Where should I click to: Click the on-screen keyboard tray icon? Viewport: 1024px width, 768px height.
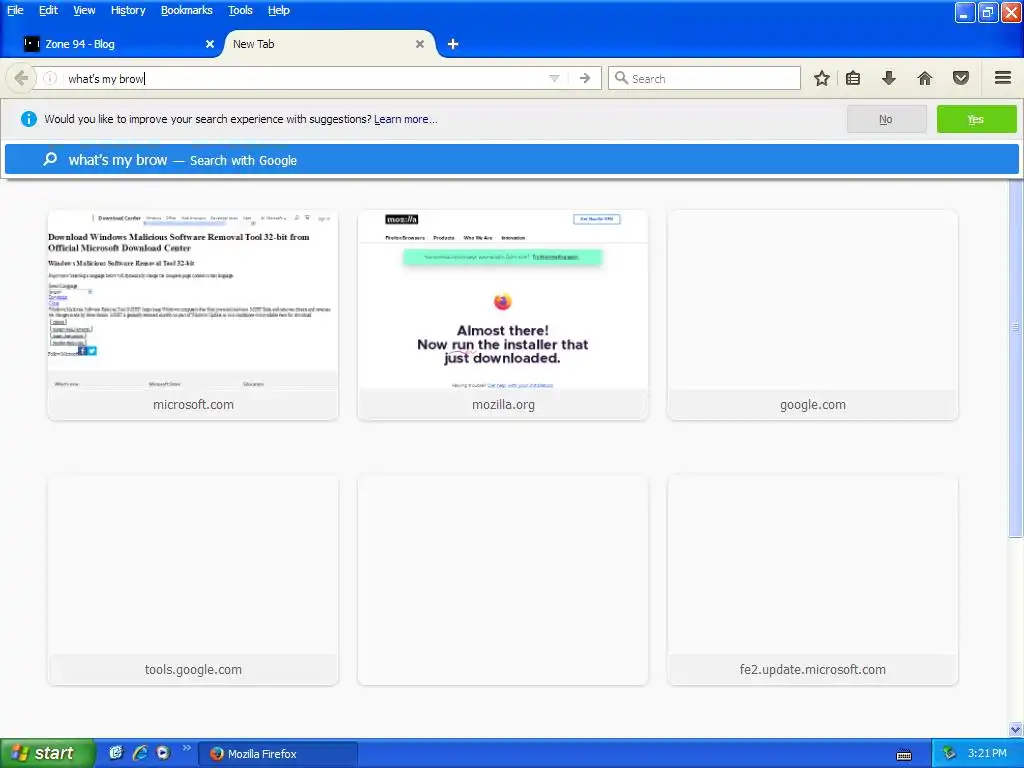904,755
